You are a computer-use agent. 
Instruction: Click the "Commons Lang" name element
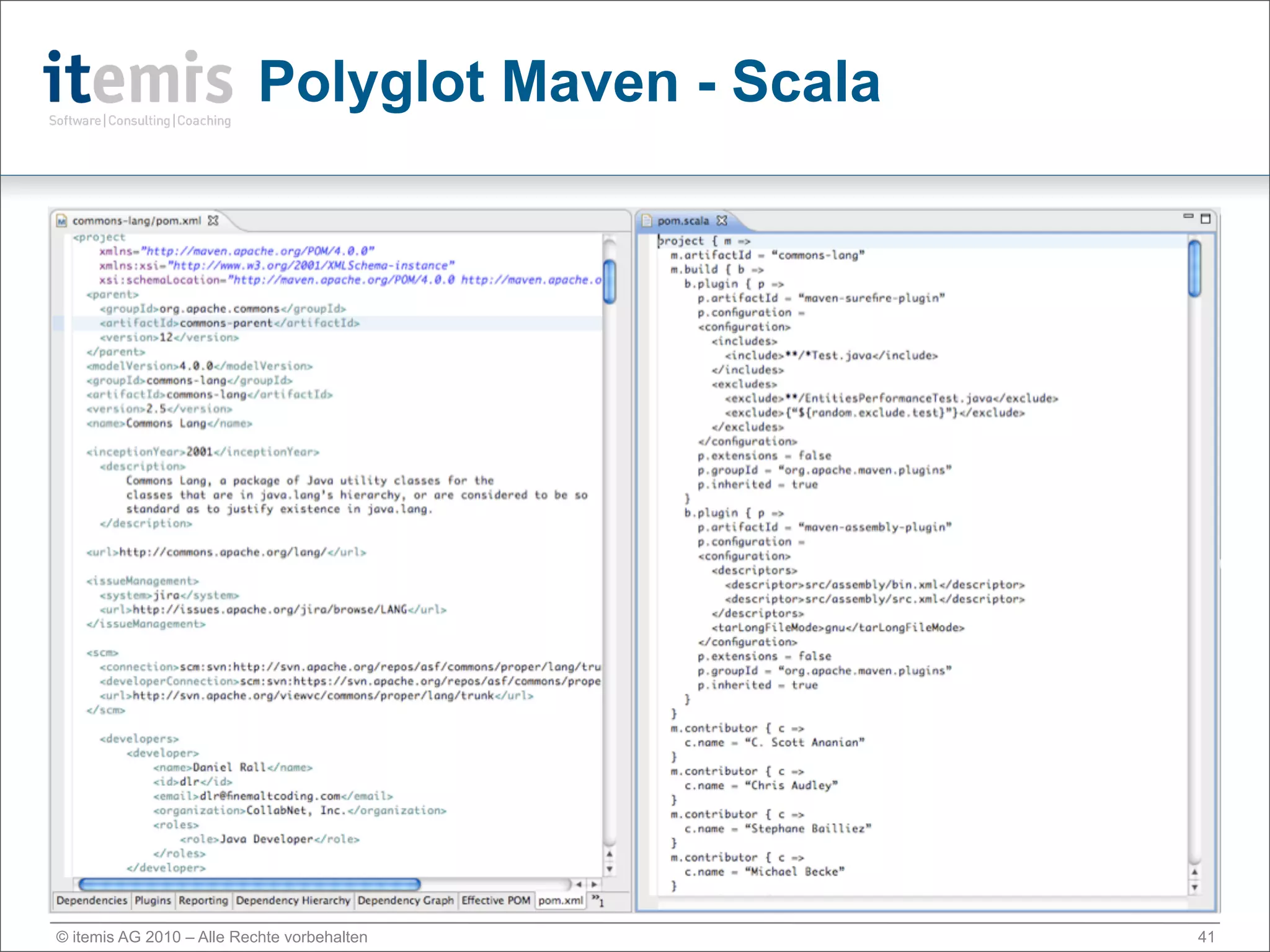pyautogui.click(x=169, y=423)
